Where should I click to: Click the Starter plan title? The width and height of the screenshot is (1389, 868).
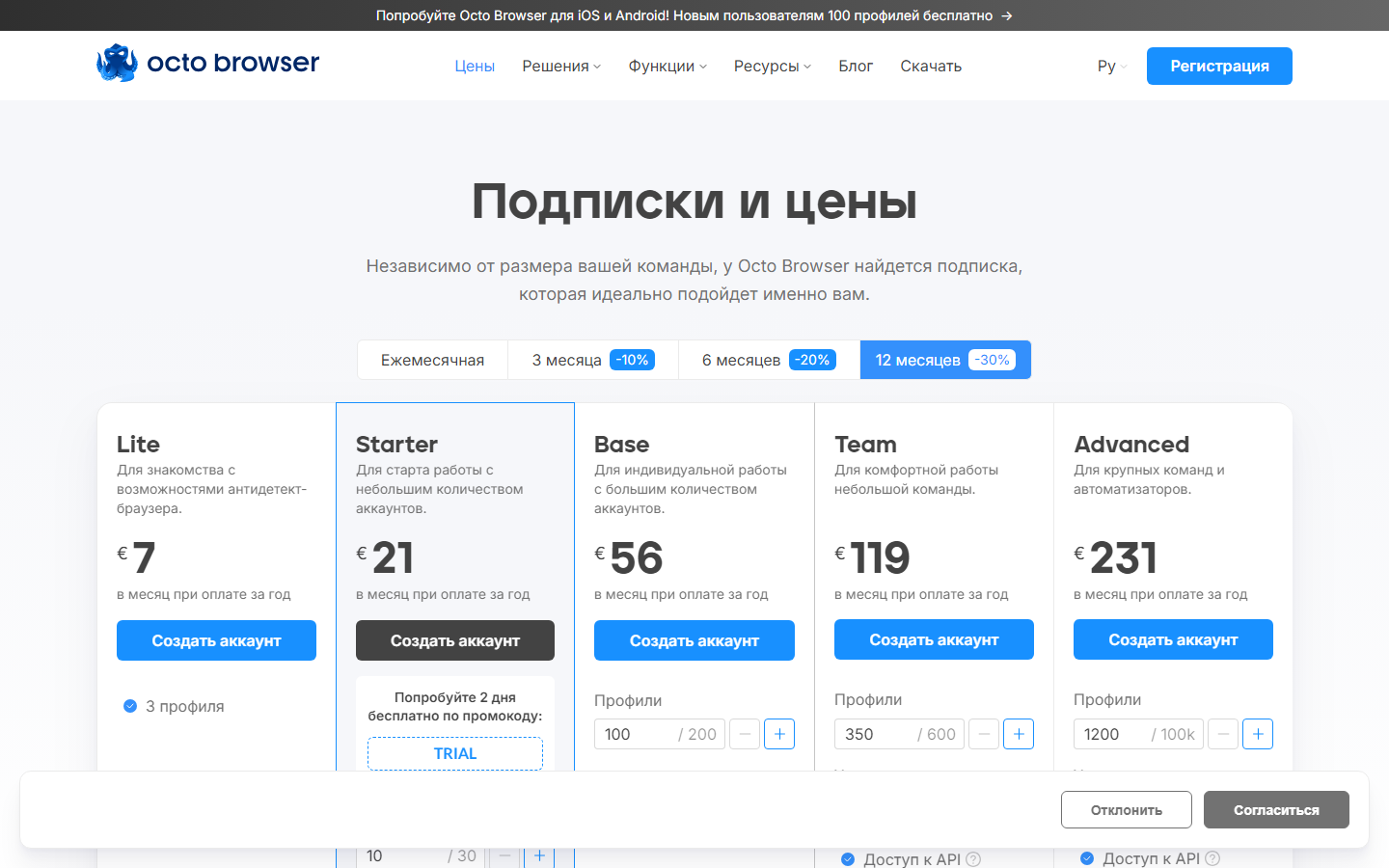pos(396,444)
